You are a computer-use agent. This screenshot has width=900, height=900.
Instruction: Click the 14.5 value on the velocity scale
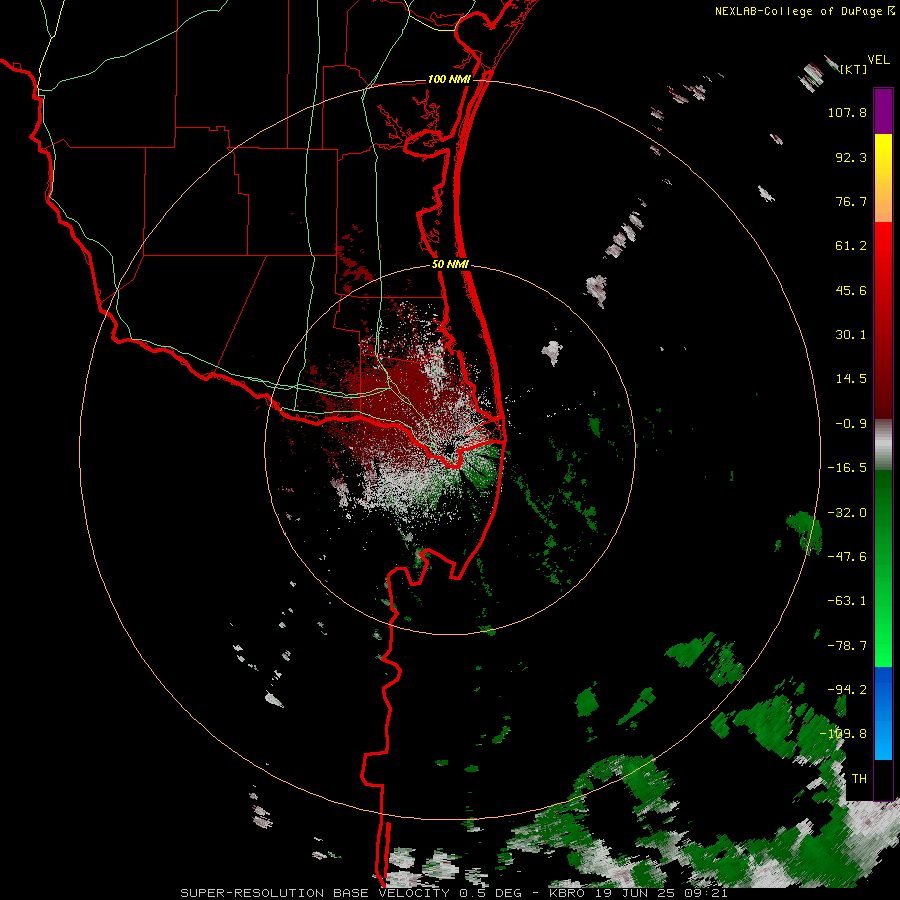[x=851, y=379]
